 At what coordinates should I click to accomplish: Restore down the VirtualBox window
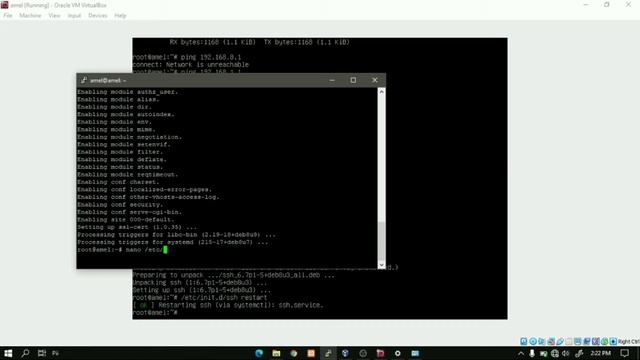pyautogui.click(x=607, y=4)
